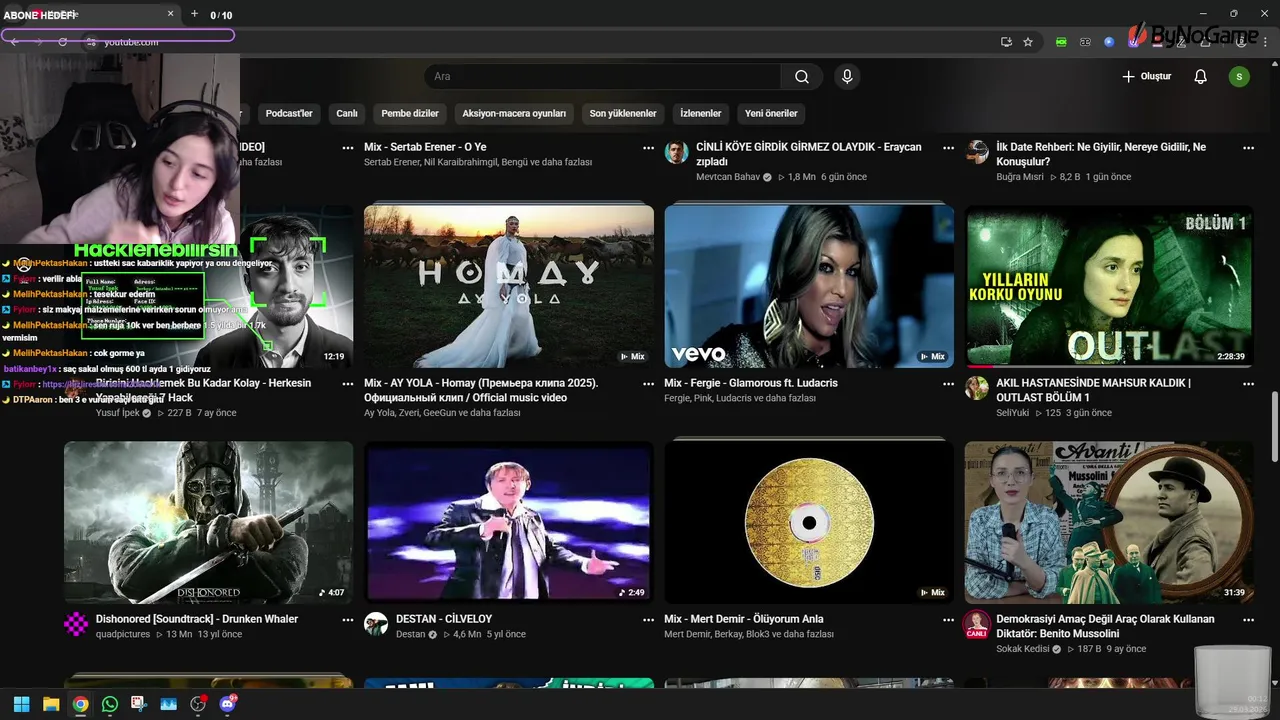This screenshot has height=720, width=1280.
Task: Bookmark this page with star icon
Action: [1028, 42]
